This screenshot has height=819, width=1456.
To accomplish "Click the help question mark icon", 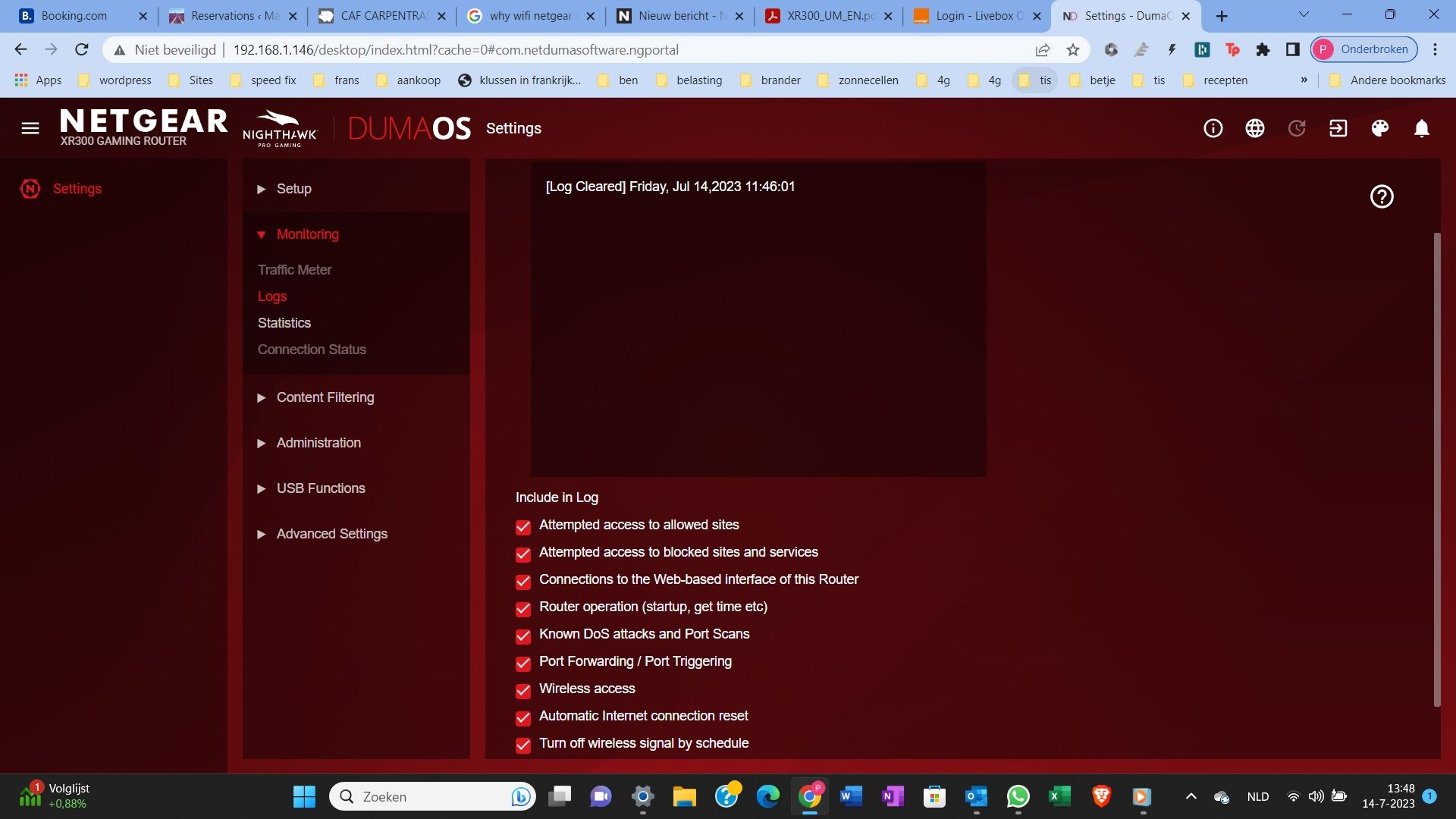I will click(x=1382, y=197).
